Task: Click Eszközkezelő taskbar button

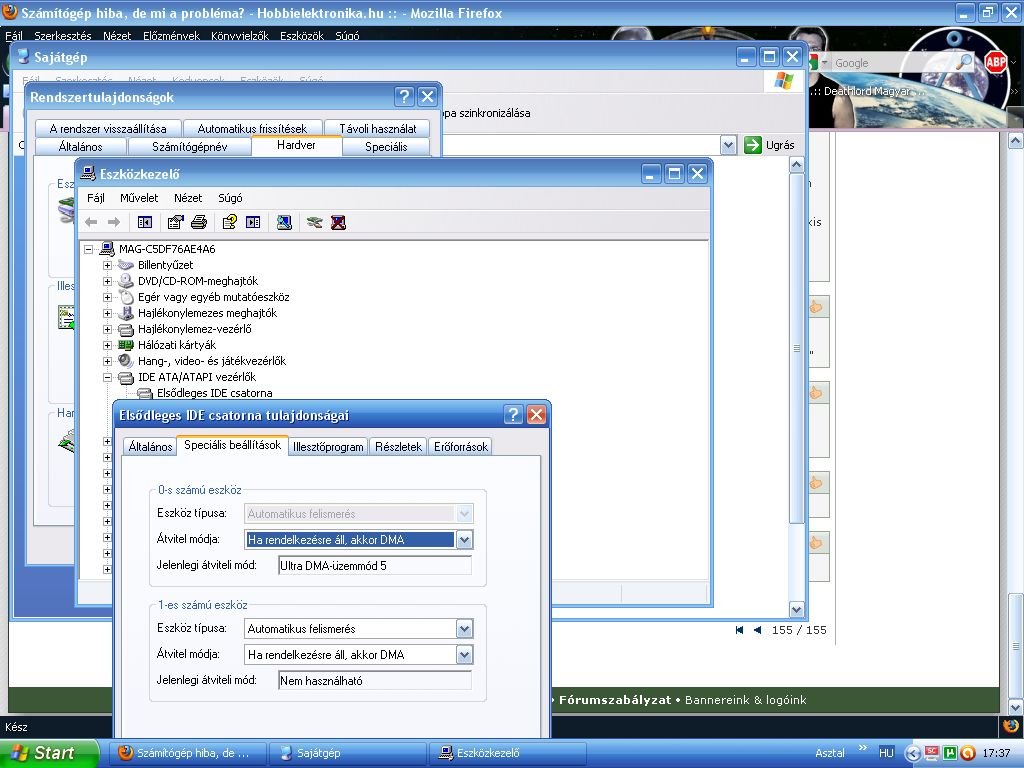Action: point(507,753)
